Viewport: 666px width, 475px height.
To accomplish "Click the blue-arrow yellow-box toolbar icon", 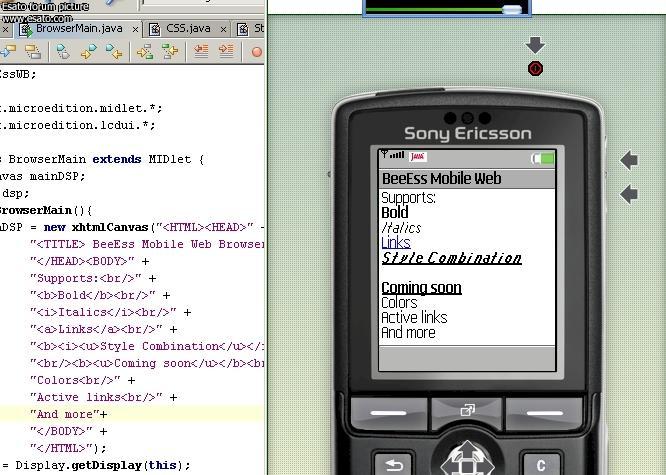I will [8, 52].
